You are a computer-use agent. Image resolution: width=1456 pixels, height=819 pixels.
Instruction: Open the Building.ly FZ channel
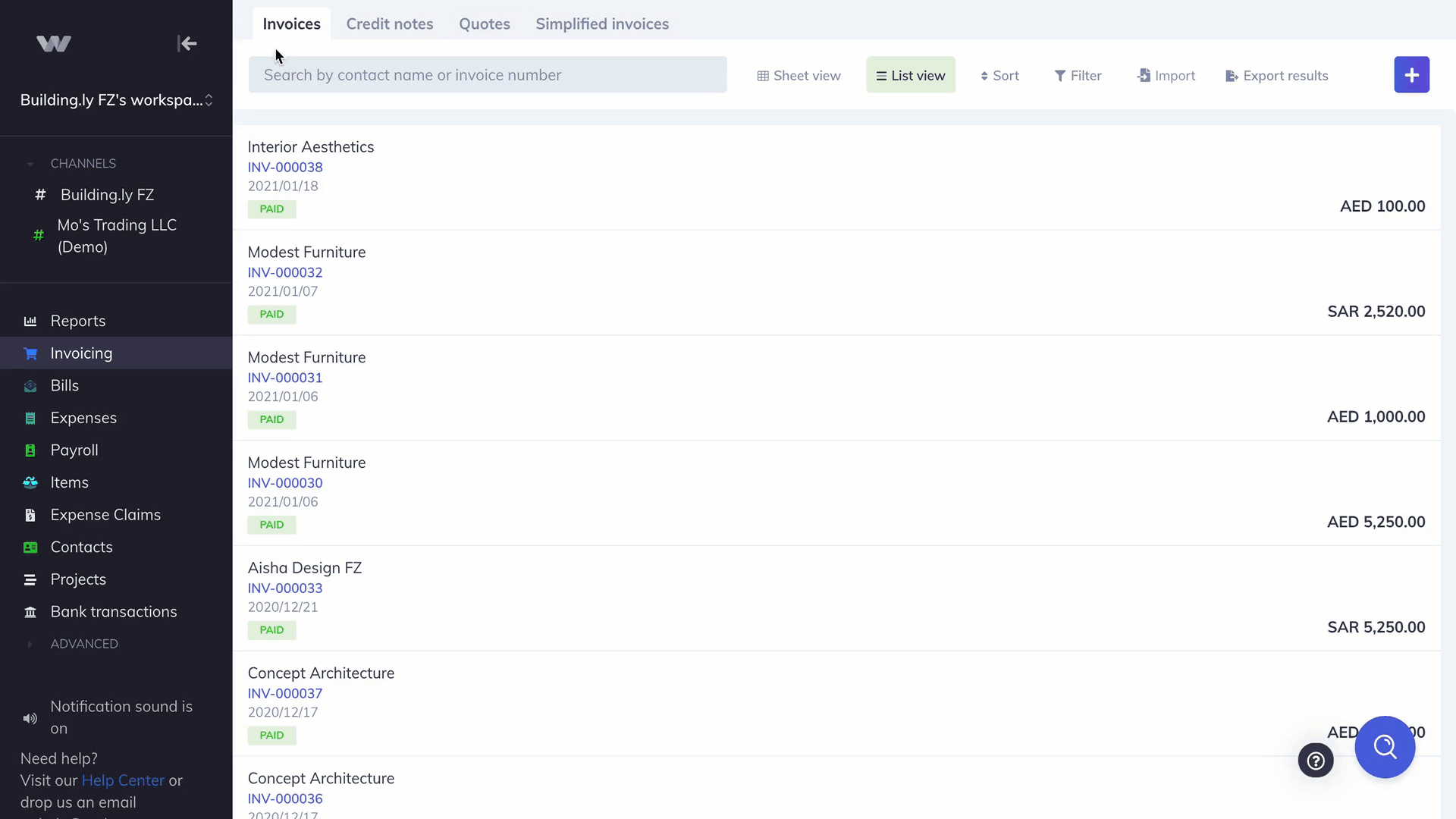point(107,195)
